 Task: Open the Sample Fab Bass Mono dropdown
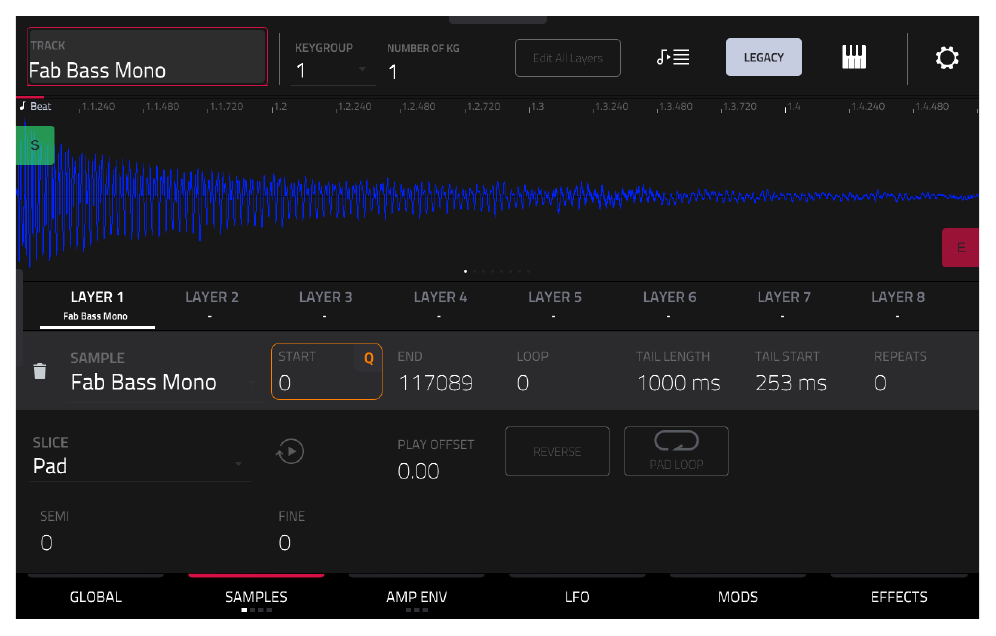click(x=165, y=382)
